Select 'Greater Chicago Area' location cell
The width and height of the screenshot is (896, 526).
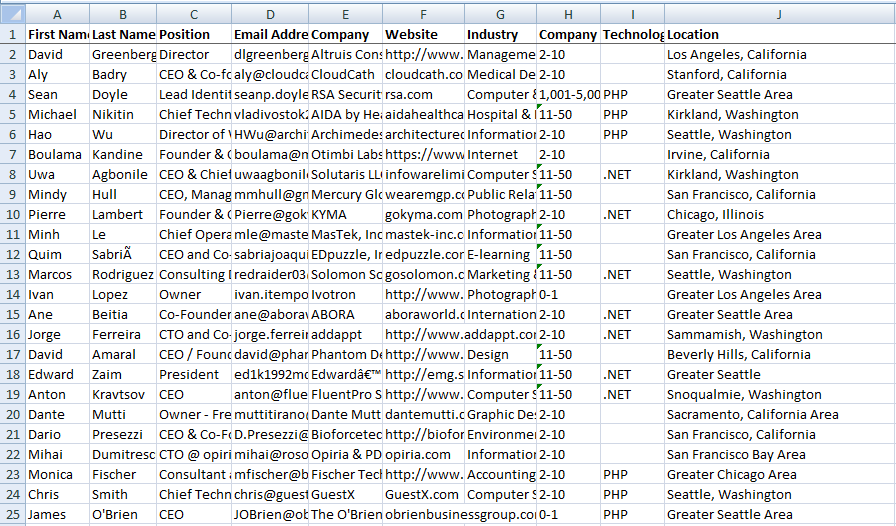point(779,475)
